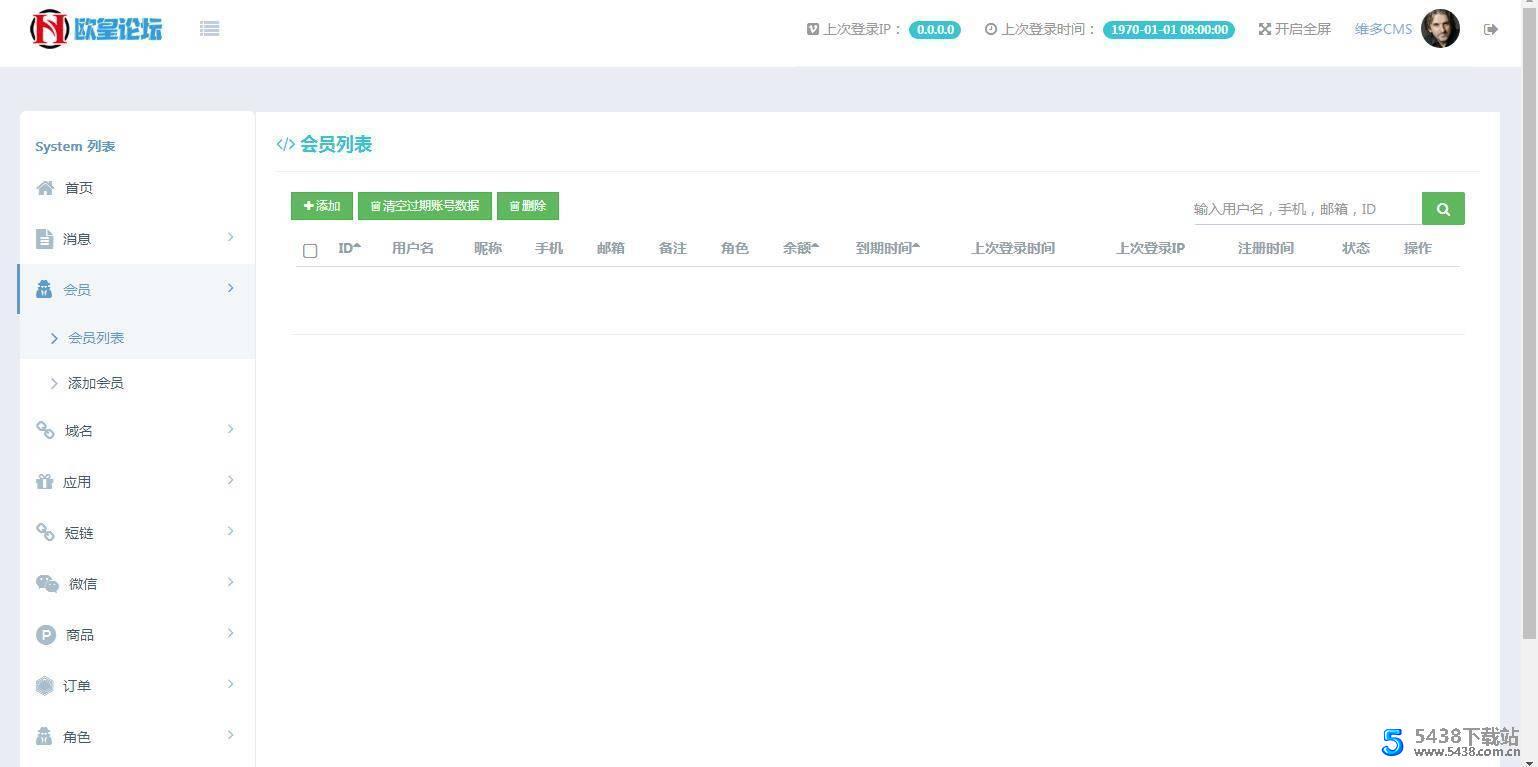This screenshot has width=1538, height=767.
Task: Collapse the sidebar with the list icon
Action: point(209,28)
